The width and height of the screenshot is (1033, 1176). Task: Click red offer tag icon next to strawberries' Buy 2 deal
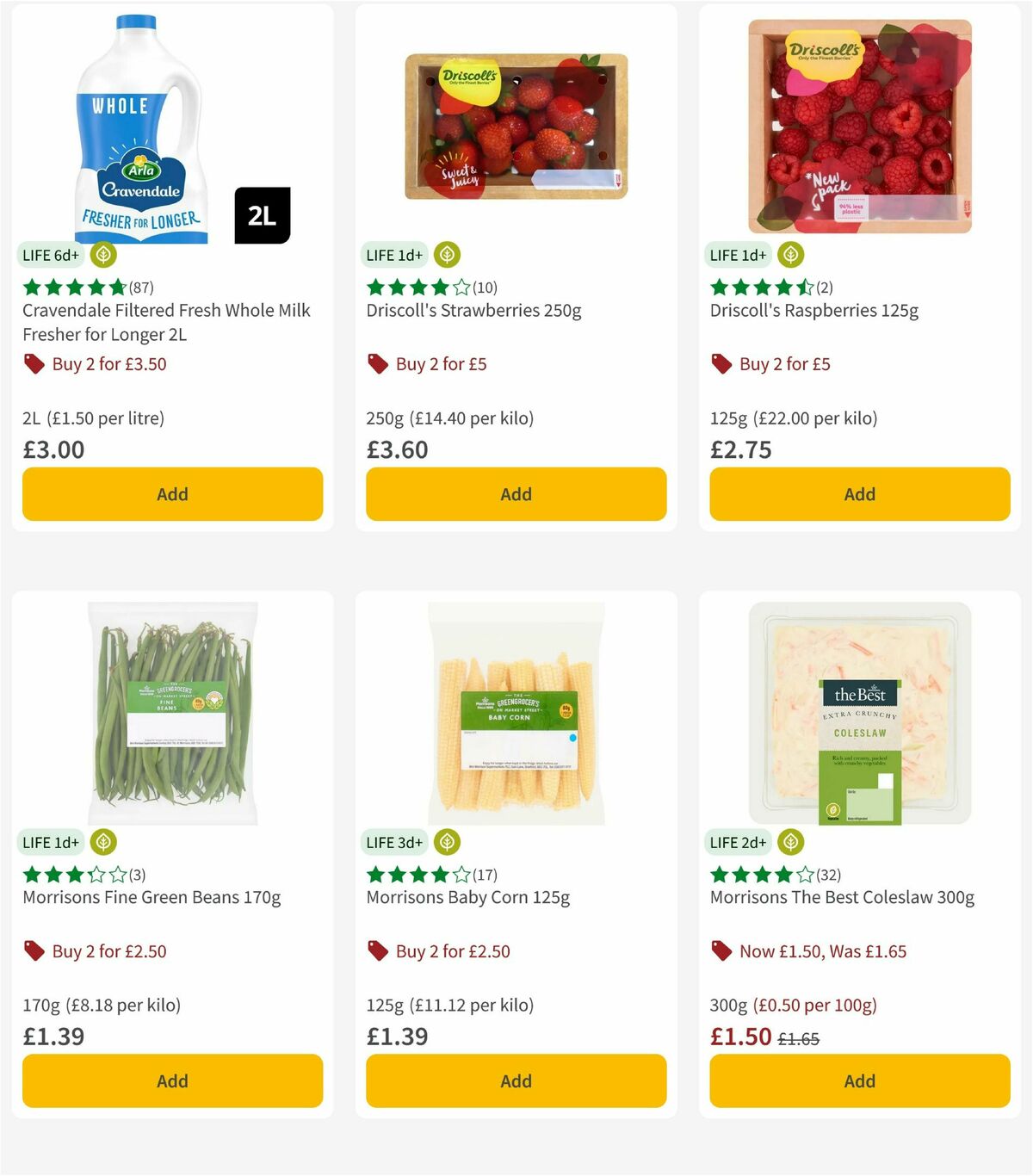[x=376, y=363]
